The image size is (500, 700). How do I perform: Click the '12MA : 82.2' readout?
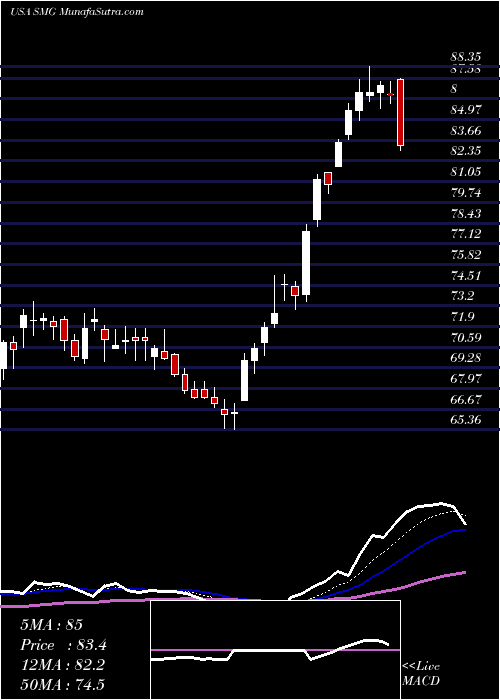click(x=62, y=665)
